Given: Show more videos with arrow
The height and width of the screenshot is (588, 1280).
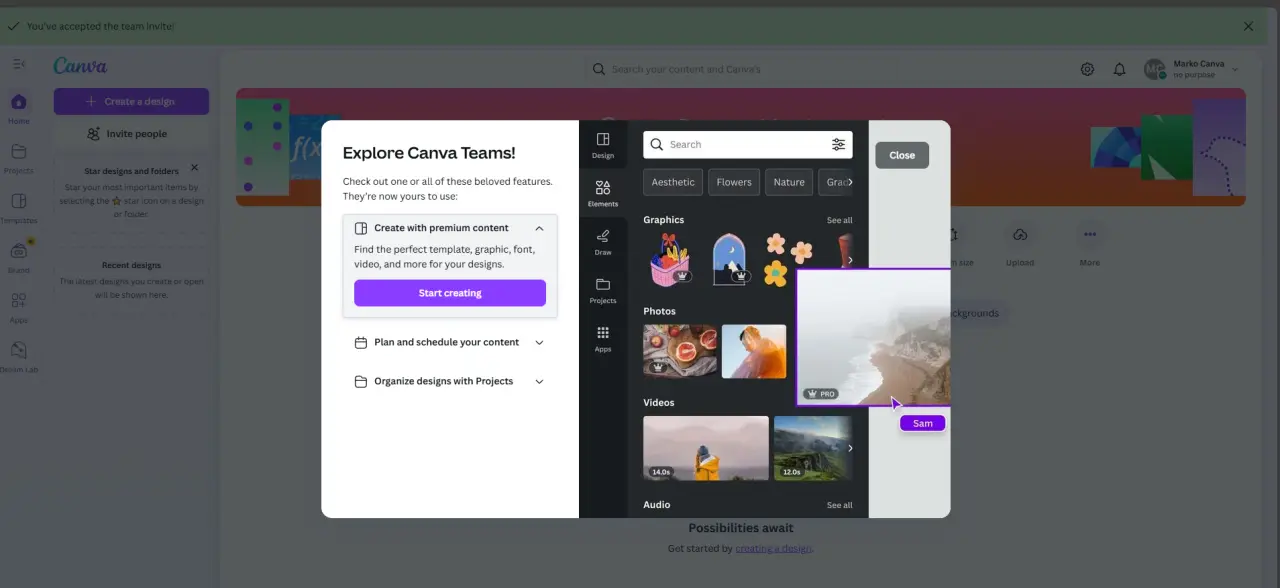Looking at the screenshot, I should click(x=850, y=448).
